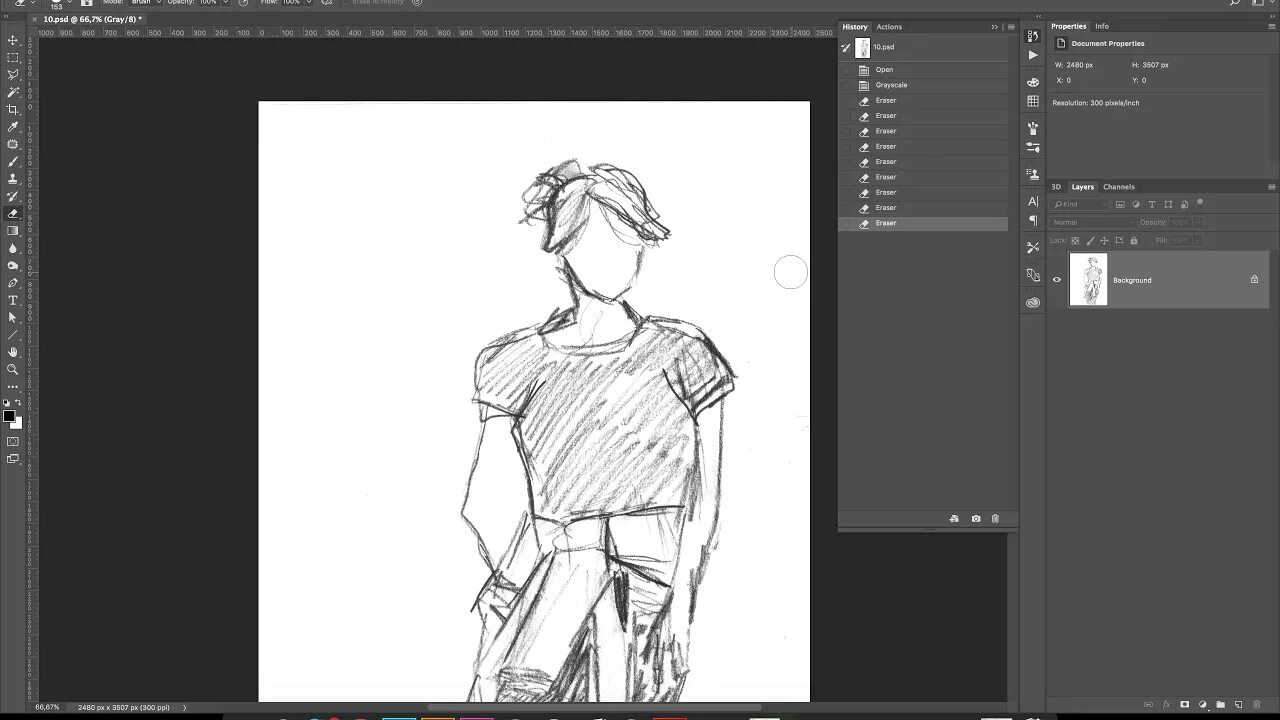
Task: Select the Background layer thumbnail
Action: tap(1088, 280)
